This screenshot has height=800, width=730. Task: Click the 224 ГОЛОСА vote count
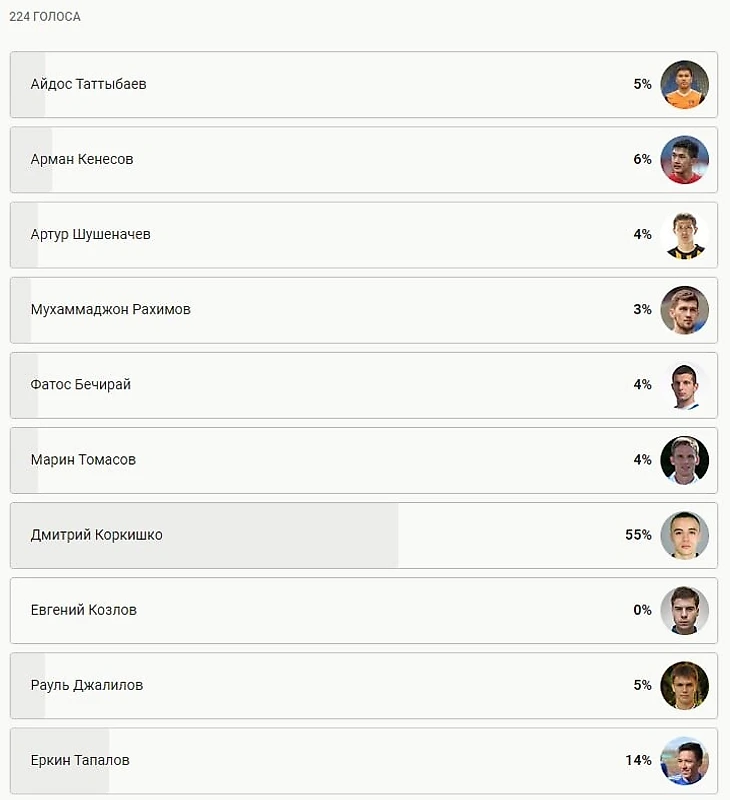pos(45,17)
